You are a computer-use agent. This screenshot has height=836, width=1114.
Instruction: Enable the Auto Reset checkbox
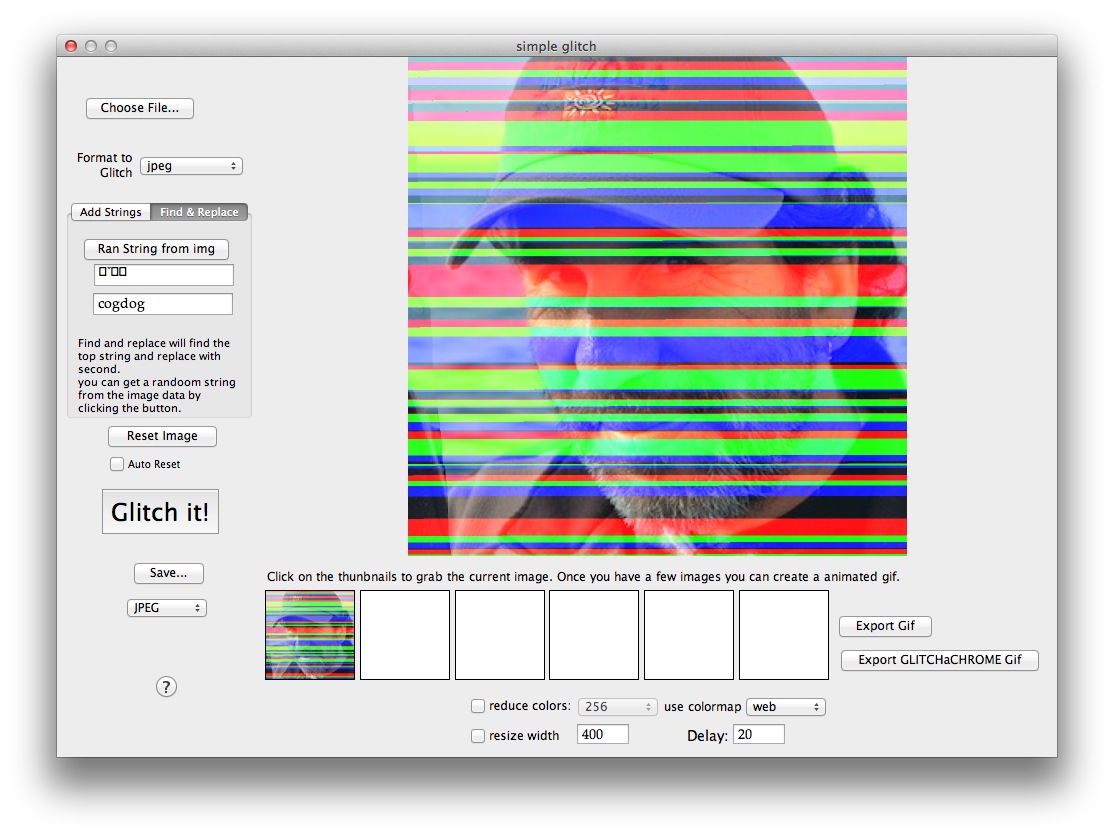click(x=117, y=464)
